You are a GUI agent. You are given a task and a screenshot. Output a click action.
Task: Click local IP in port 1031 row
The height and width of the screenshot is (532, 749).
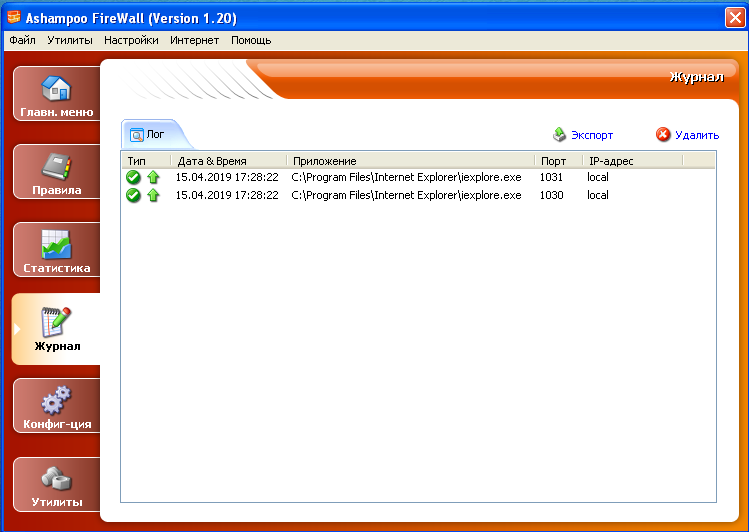coord(598,177)
